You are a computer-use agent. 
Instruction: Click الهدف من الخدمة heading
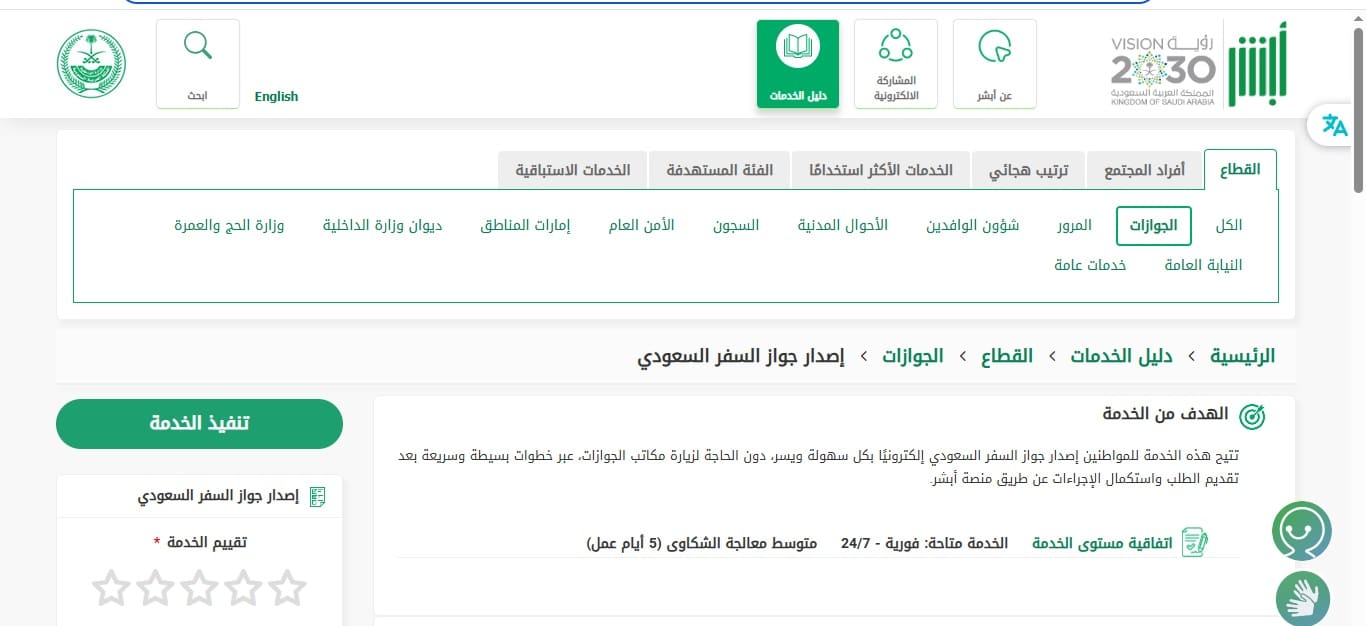1165,414
